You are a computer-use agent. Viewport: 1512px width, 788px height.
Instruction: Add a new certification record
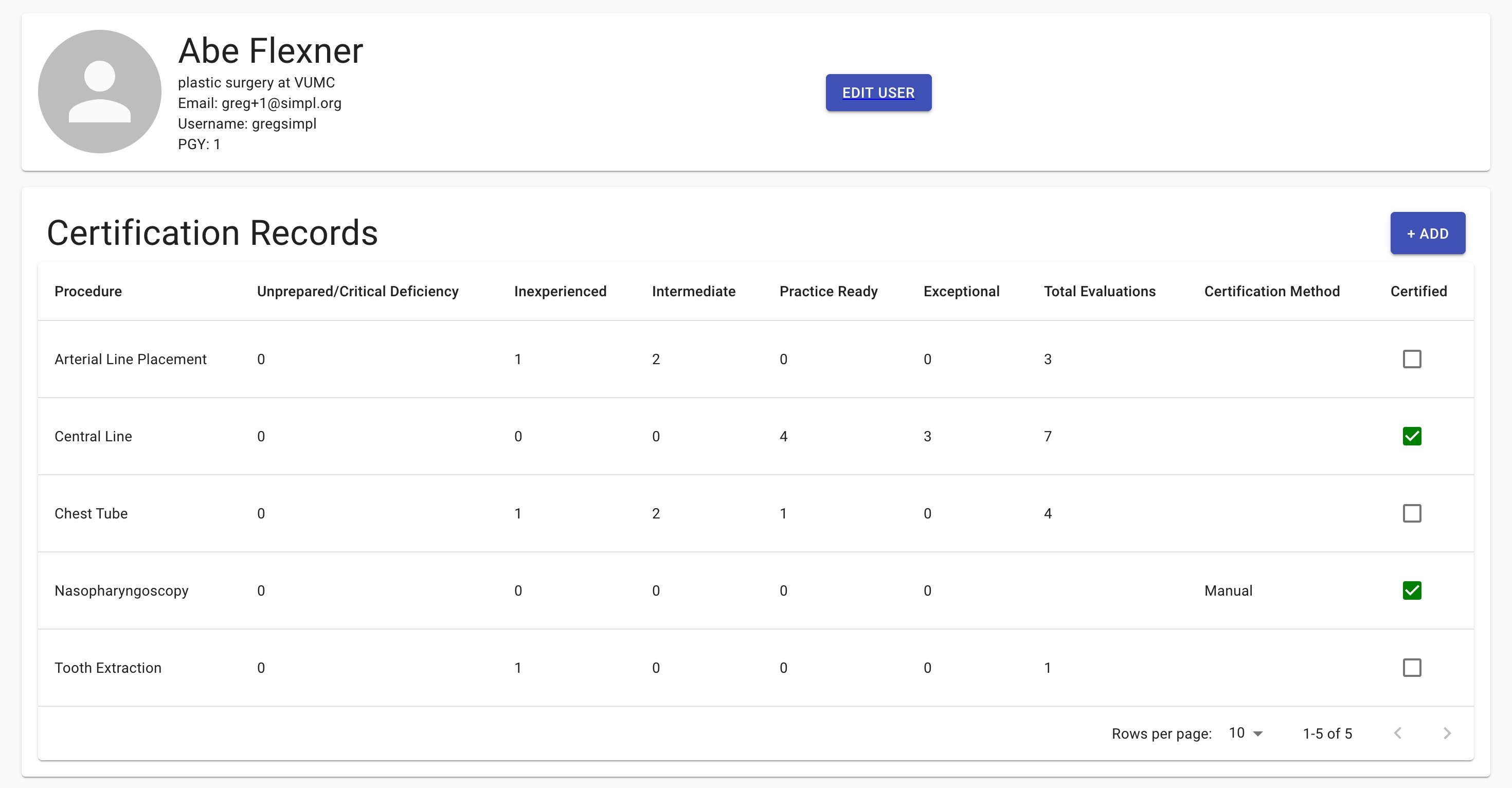[1427, 233]
